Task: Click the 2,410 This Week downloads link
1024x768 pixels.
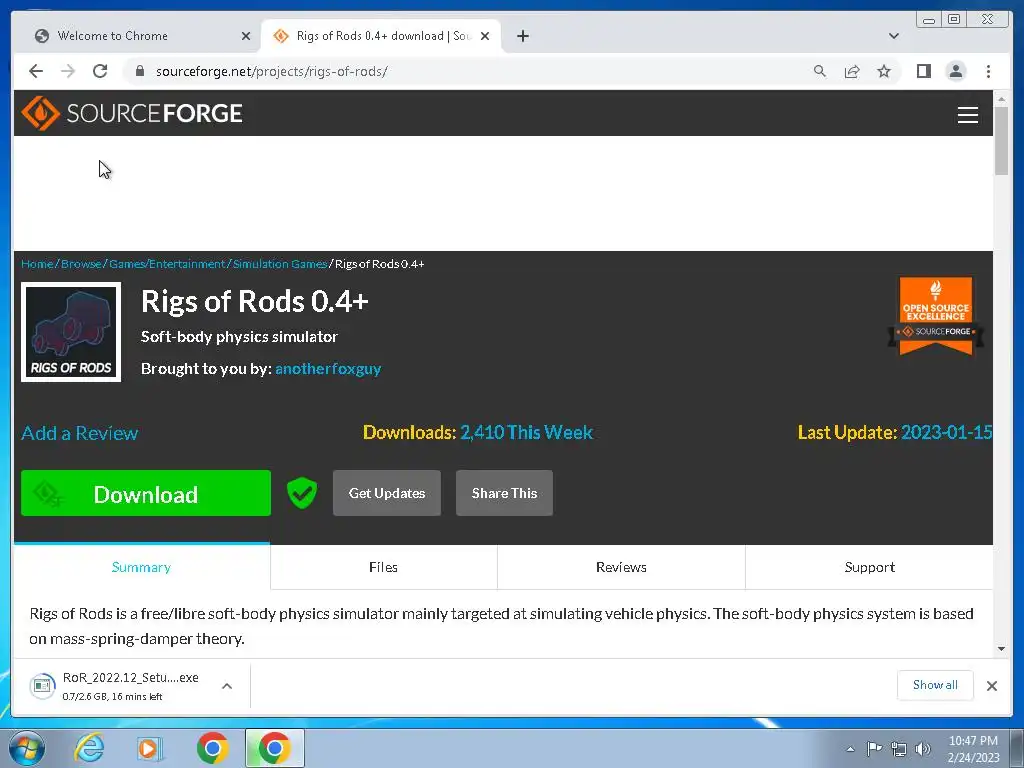Action: pos(526,432)
